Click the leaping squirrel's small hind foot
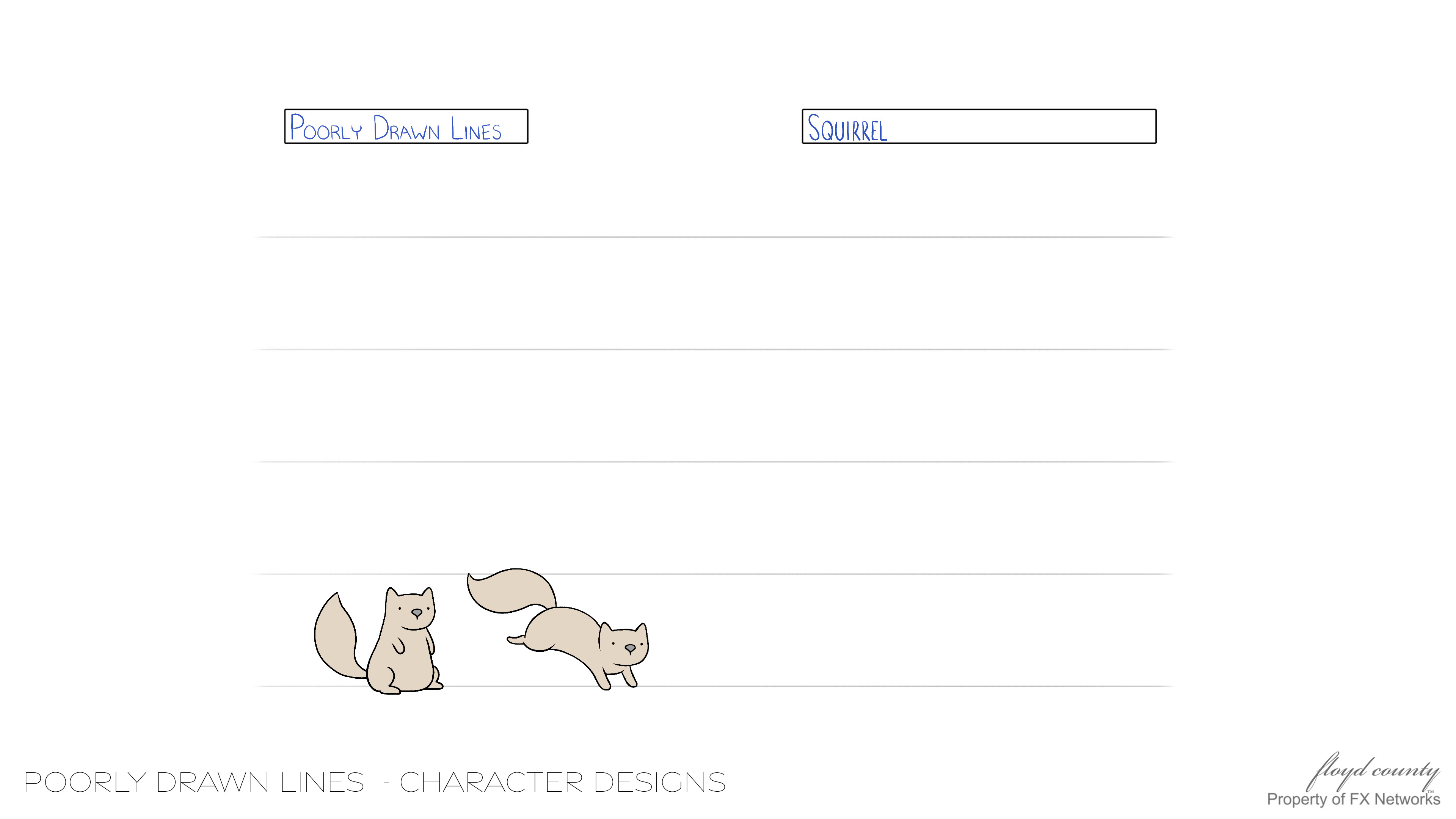 coord(516,640)
